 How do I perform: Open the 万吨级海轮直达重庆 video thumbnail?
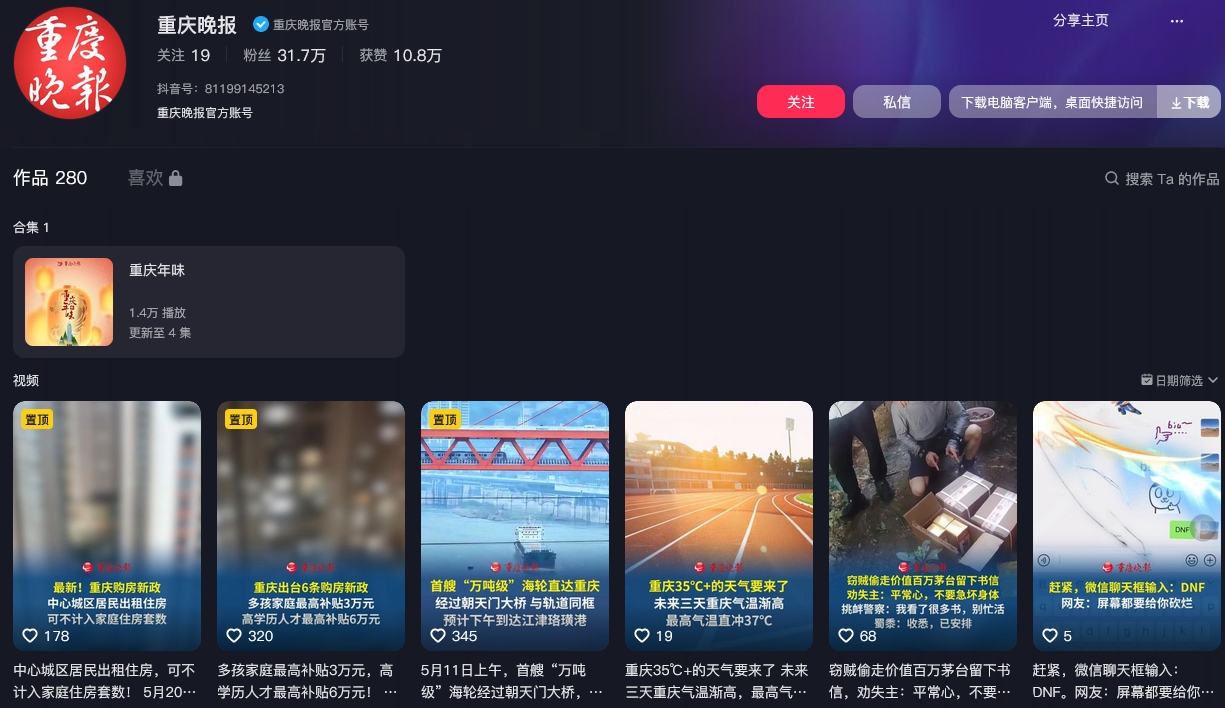(515, 526)
